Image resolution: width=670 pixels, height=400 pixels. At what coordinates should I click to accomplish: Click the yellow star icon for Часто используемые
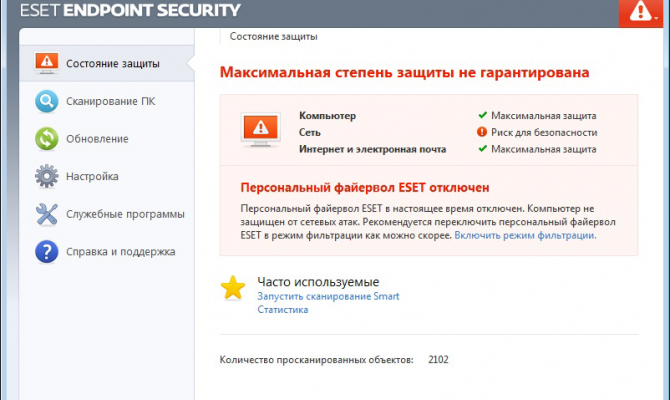233,288
